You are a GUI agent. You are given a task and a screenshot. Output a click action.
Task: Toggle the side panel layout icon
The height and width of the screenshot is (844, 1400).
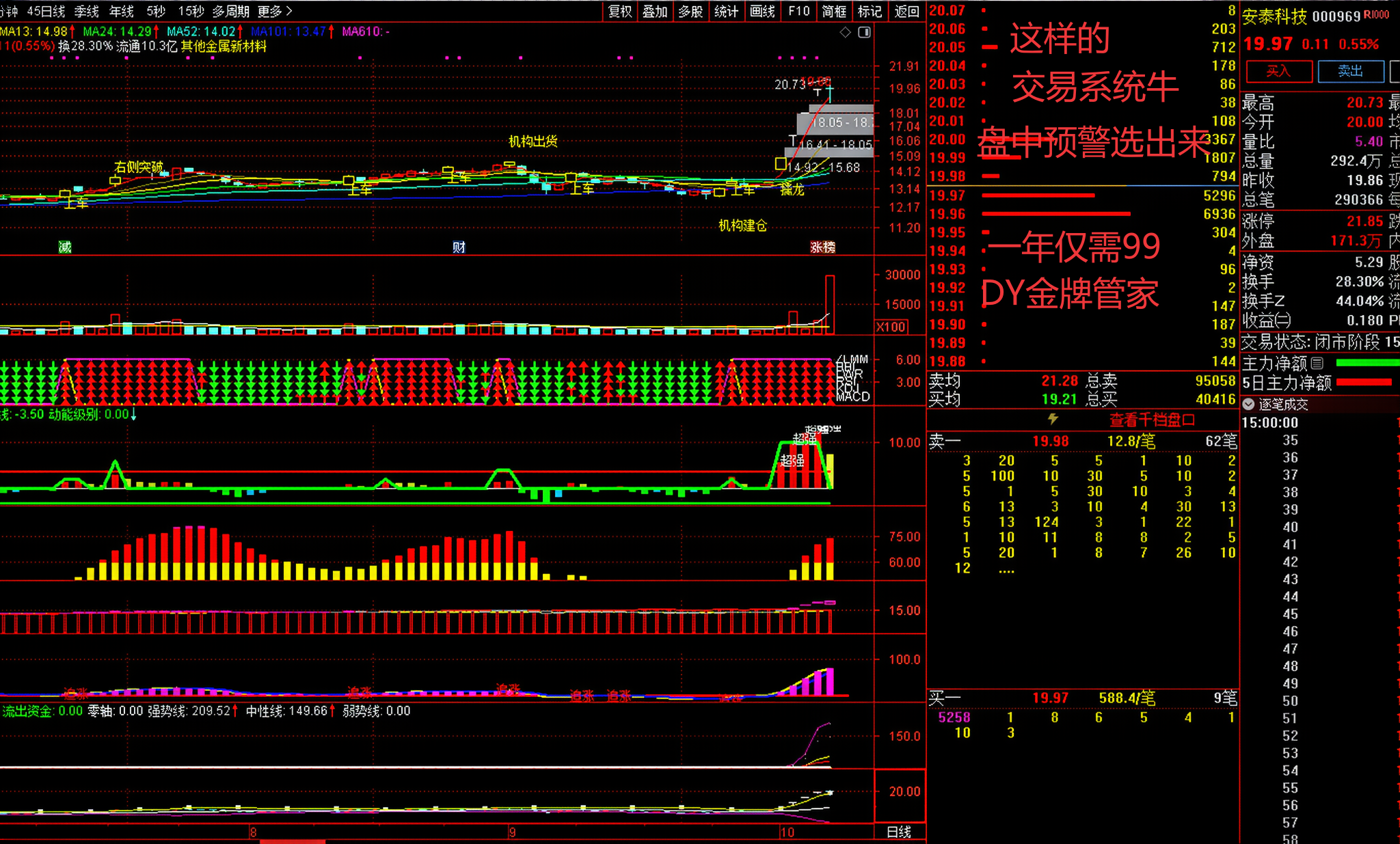click(864, 32)
